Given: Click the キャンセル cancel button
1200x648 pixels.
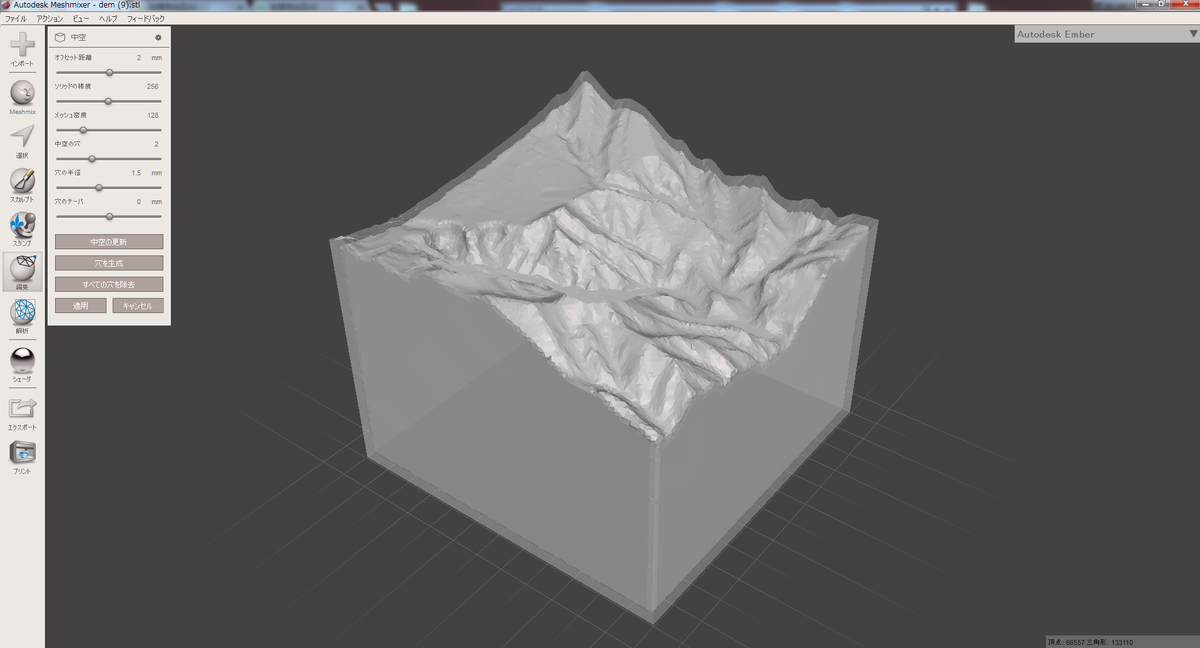Looking at the screenshot, I should point(138,305).
